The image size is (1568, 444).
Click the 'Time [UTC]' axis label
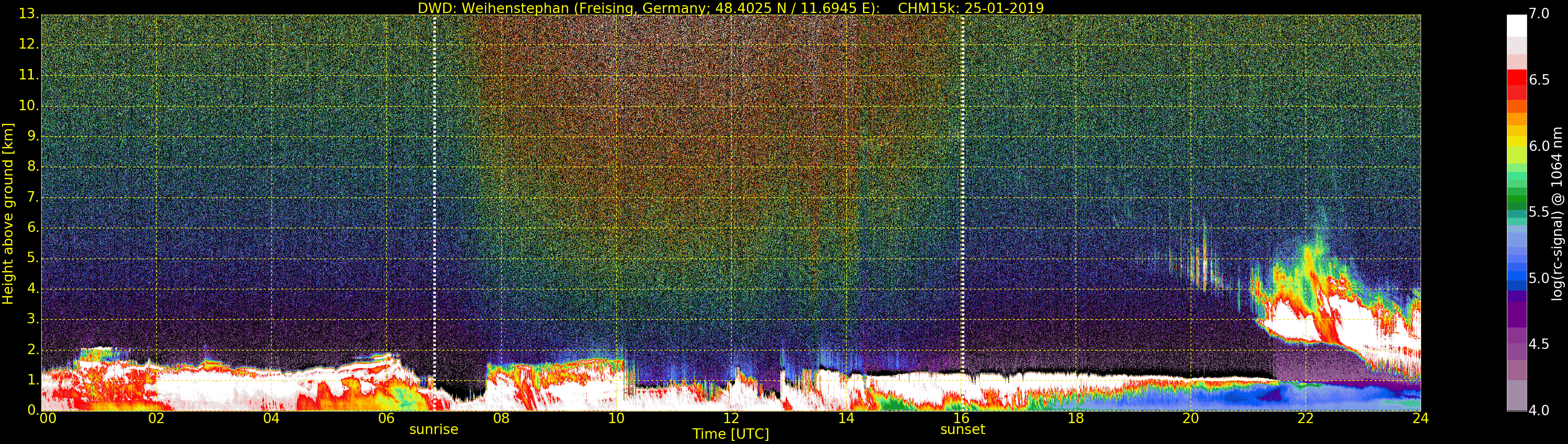731,434
